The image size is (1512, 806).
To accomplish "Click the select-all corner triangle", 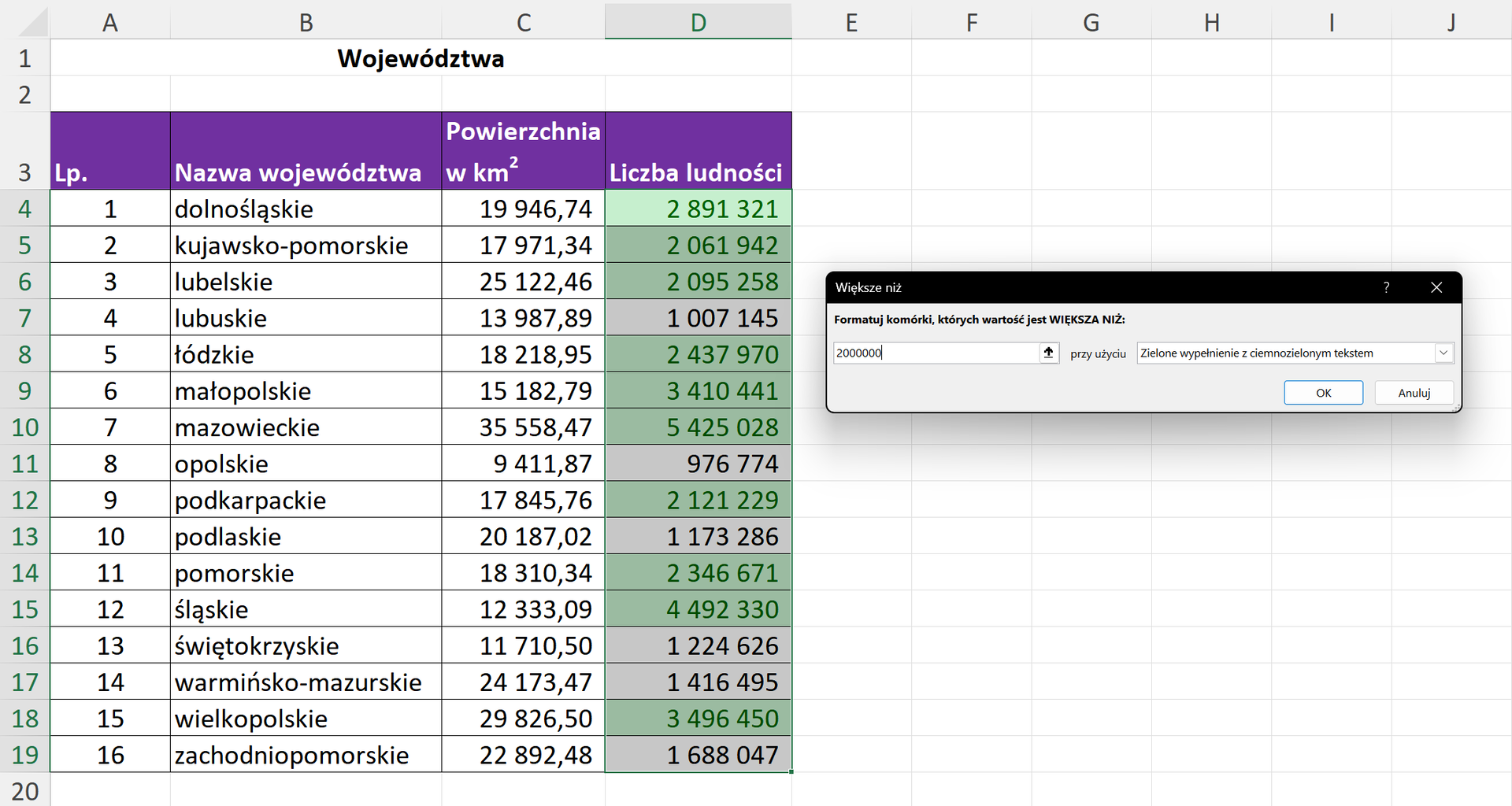I will [33, 23].
